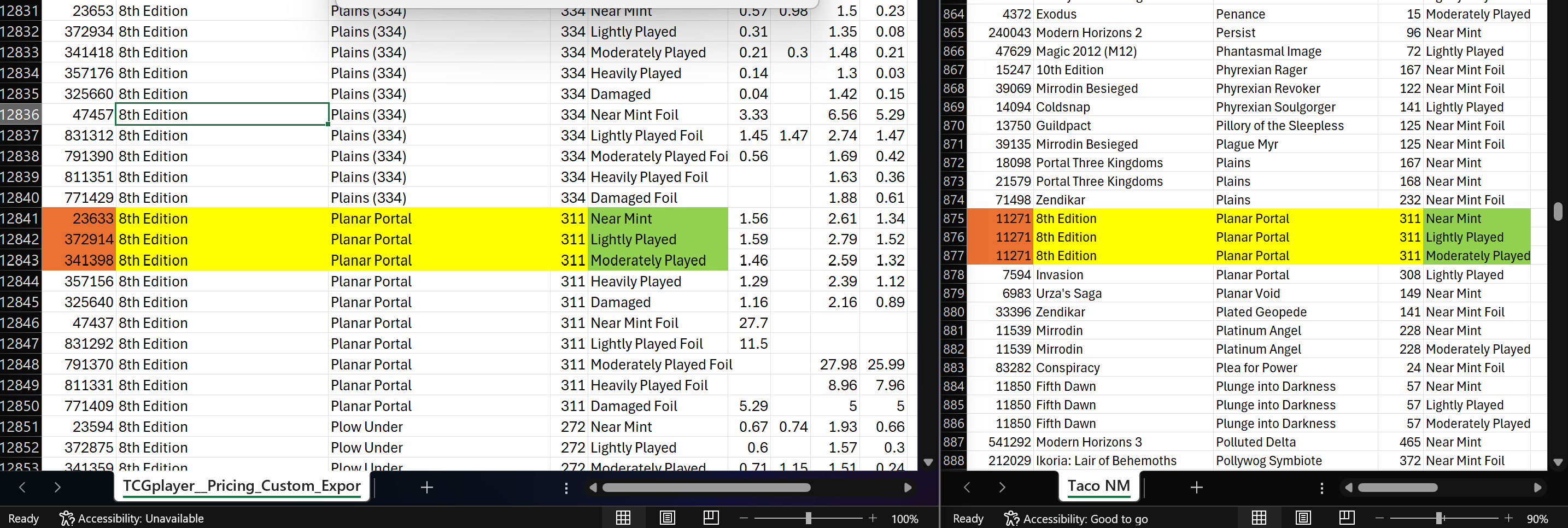Go to next sheet in right window
The image size is (1568, 528).
(1002, 487)
